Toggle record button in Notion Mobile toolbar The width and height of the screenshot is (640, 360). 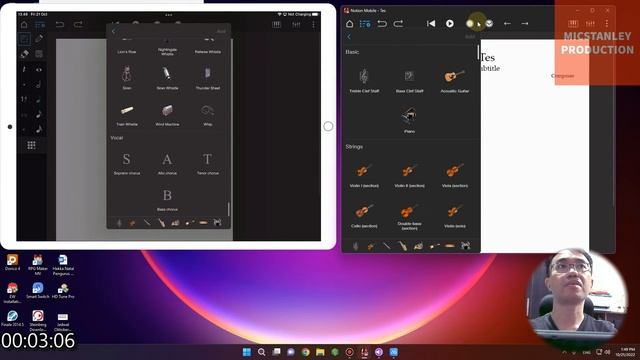470,24
